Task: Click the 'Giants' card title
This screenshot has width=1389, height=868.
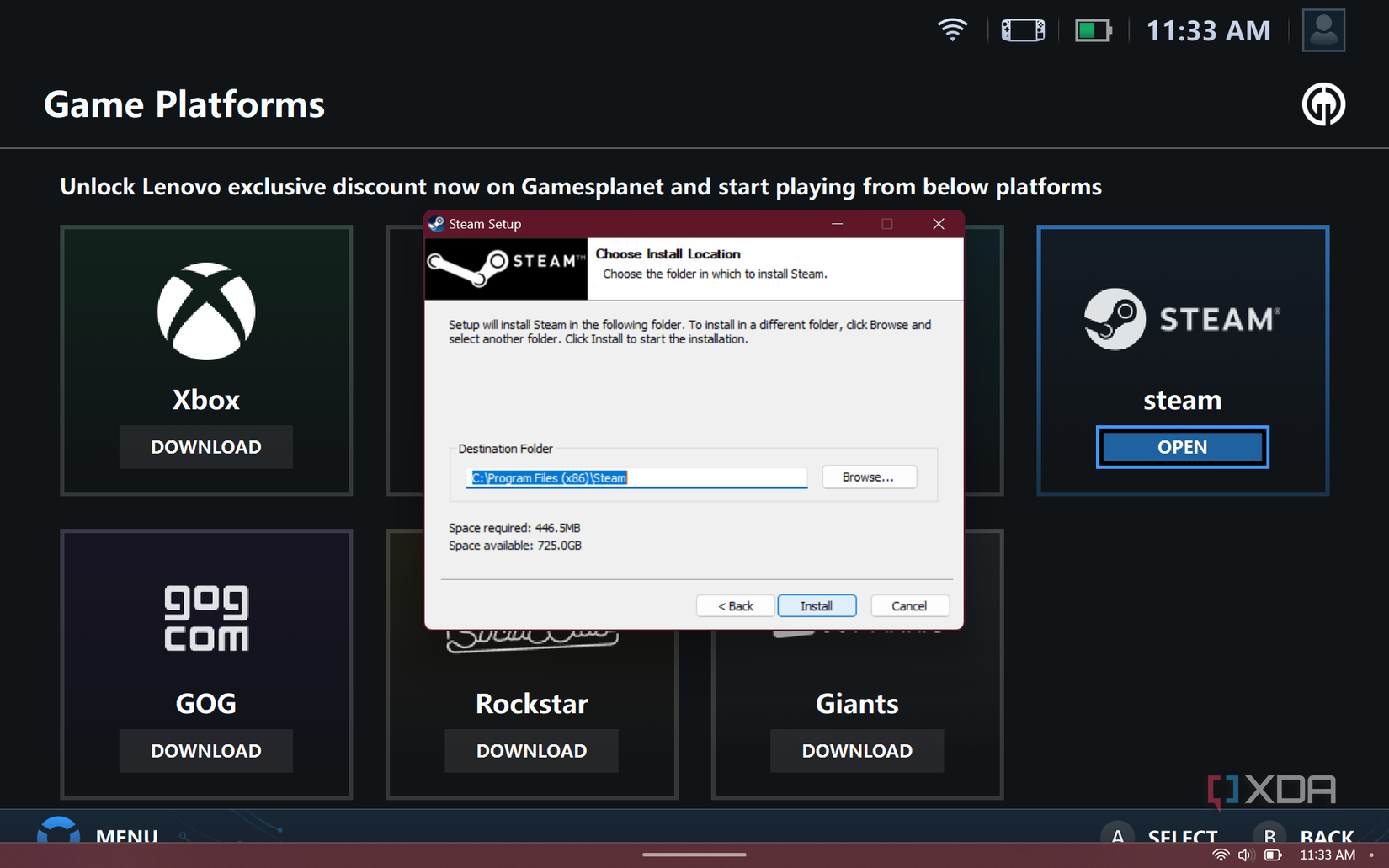Action: coord(857,704)
